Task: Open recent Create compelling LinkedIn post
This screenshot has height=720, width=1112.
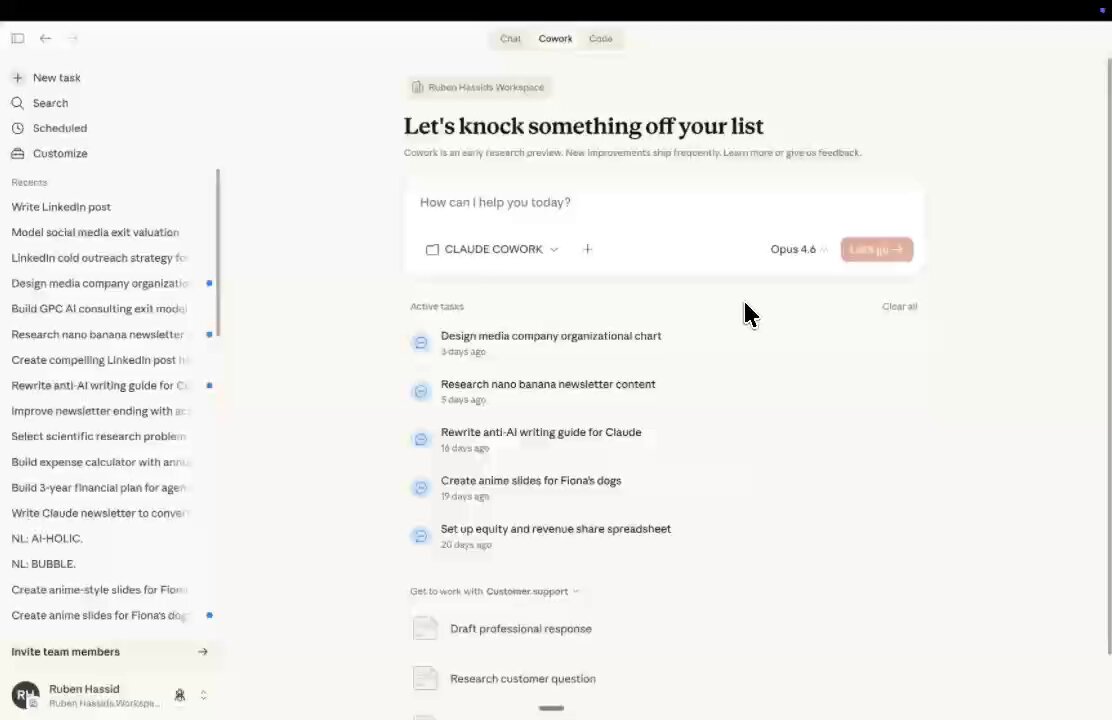Action: click(99, 360)
